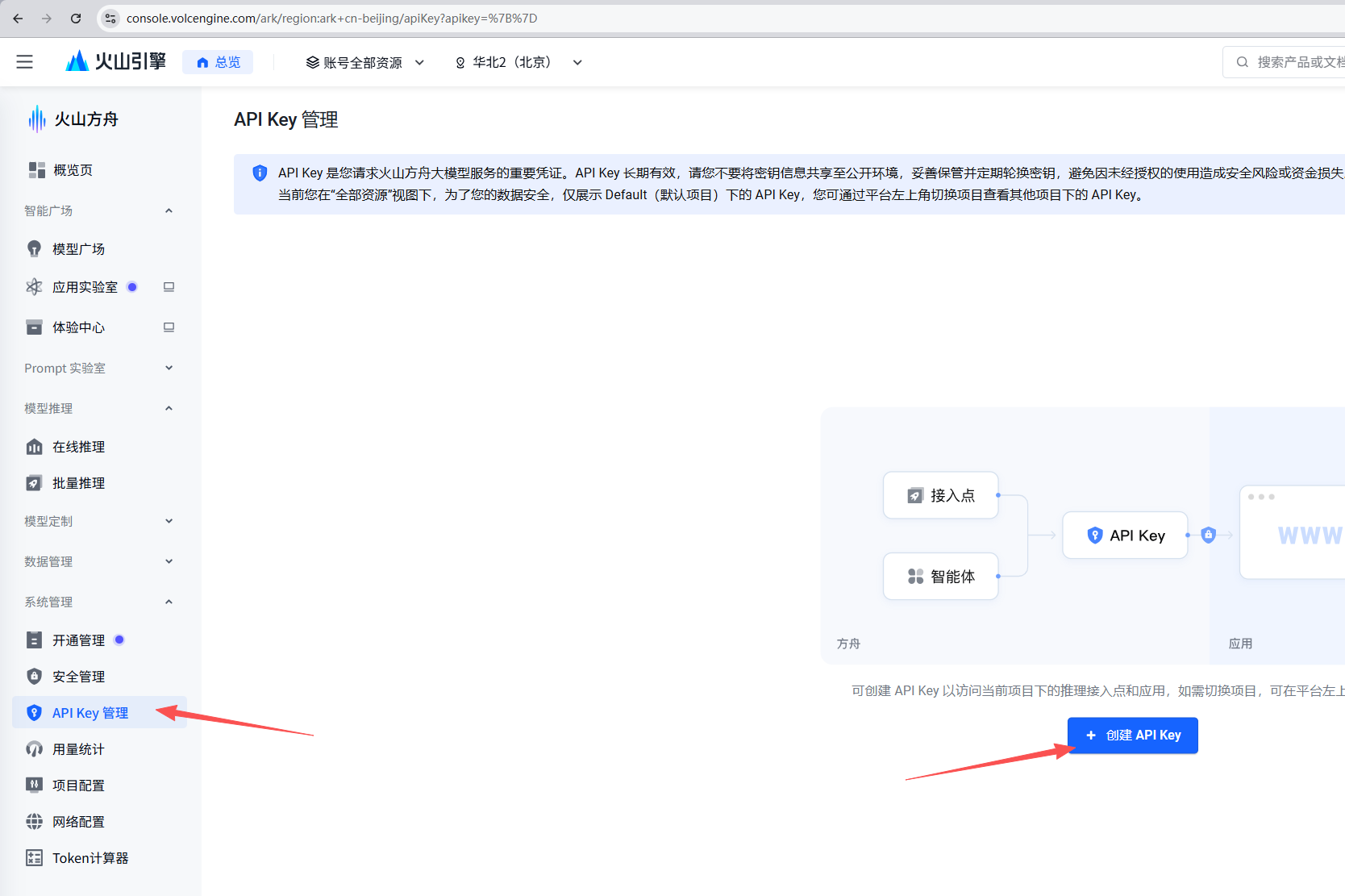The image size is (1345, 896).
Task: Click the 接入点 card in the diagram
Action: 941,495
